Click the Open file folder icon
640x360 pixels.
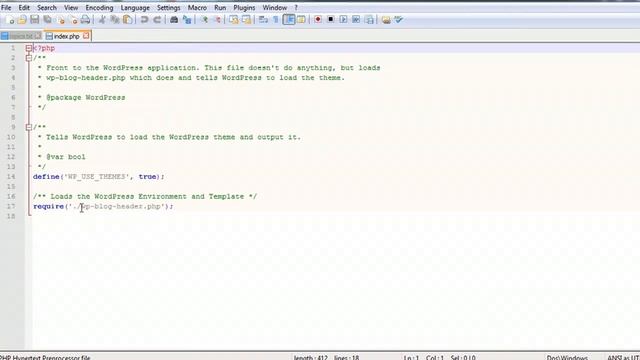point(22,20)
